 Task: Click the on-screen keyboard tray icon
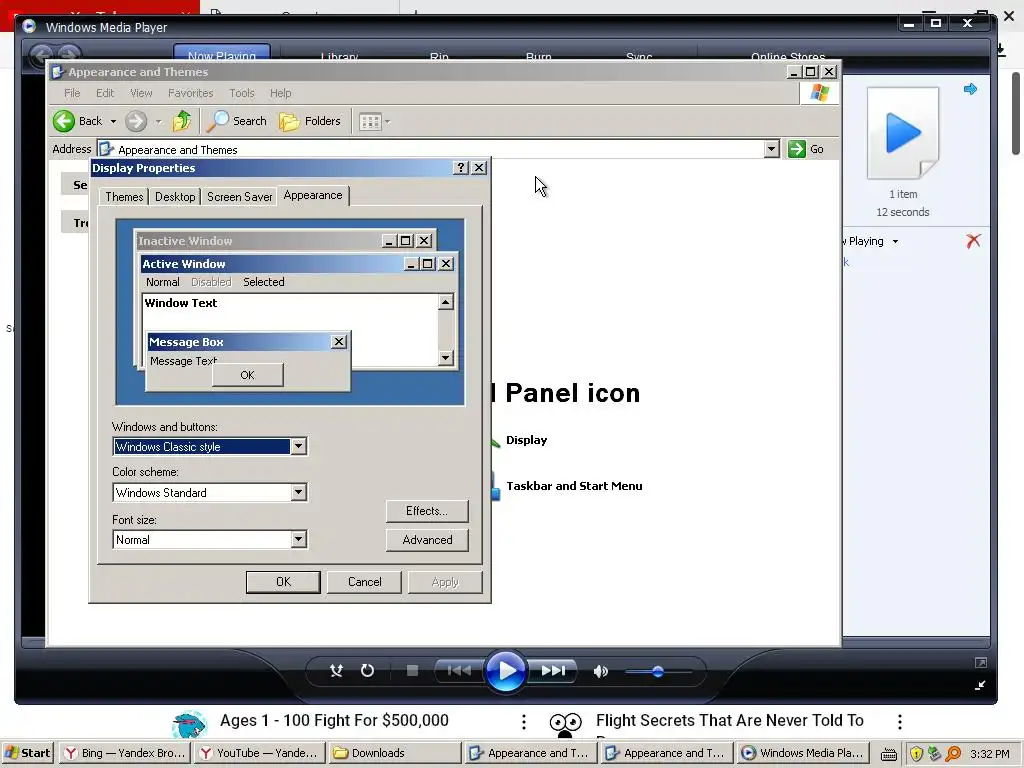[x=888, y=754]
